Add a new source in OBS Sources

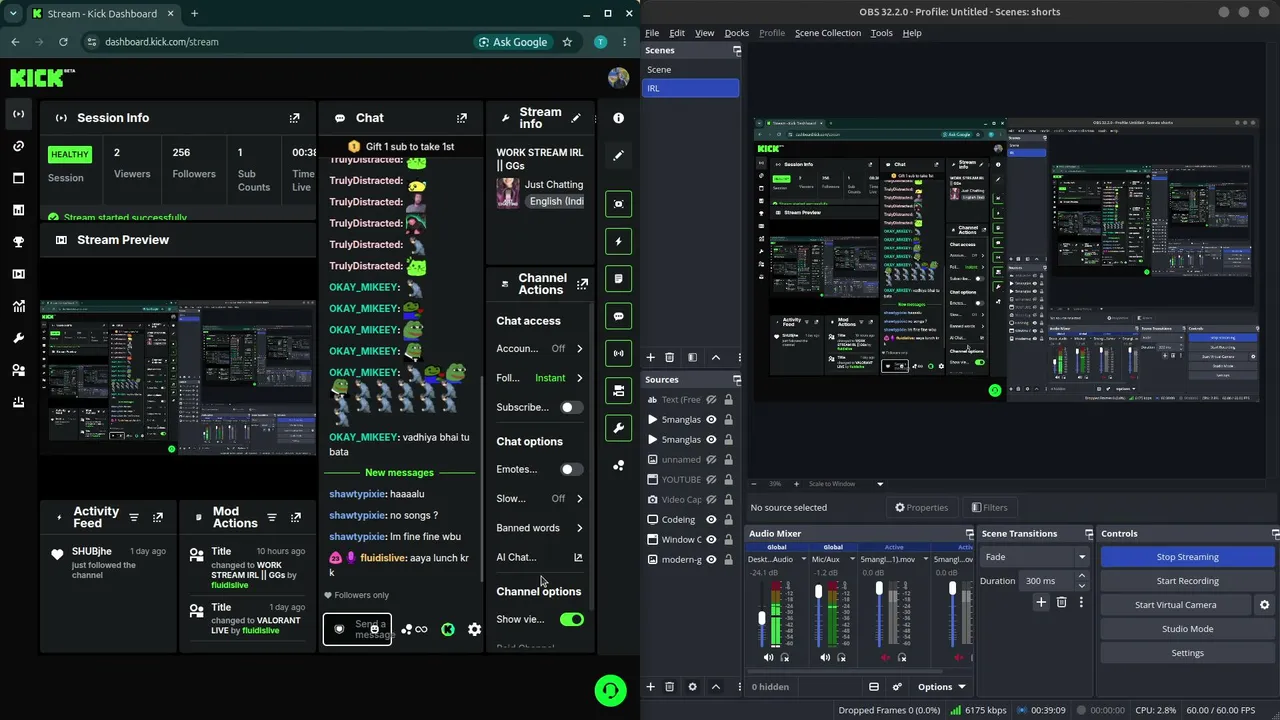pos(650,687)
